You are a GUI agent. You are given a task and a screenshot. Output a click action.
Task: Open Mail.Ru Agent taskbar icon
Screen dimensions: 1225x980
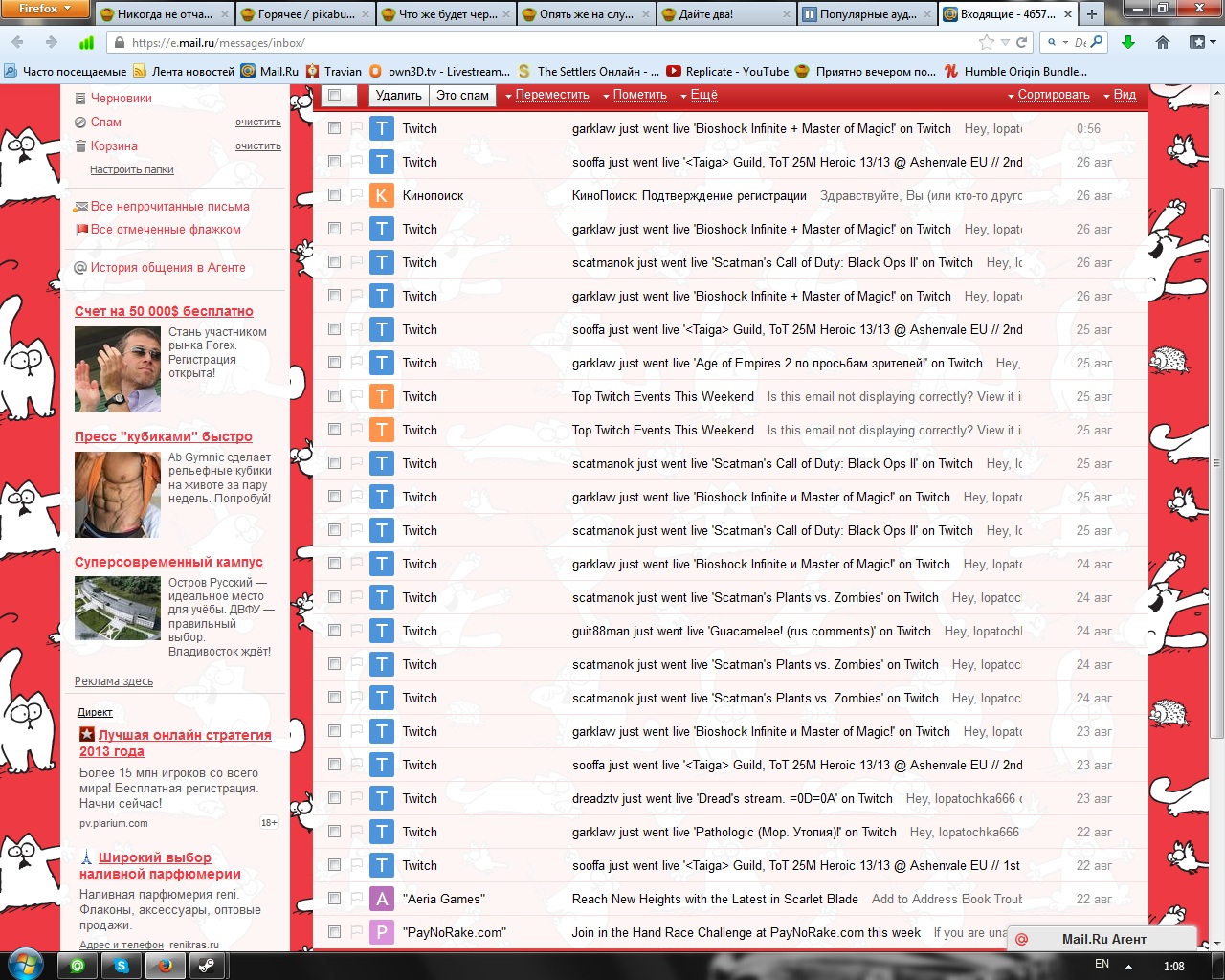[x=78, y=966]
